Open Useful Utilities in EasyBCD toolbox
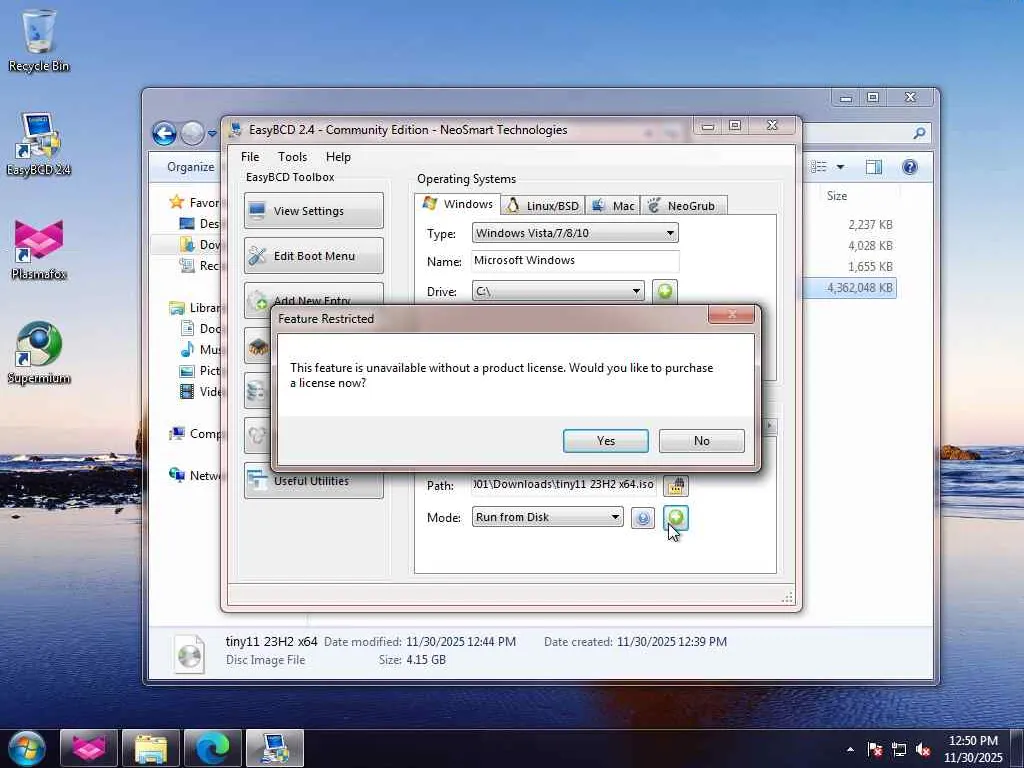Viewport: 1024px width, 768px height. [x=313, y=481]
